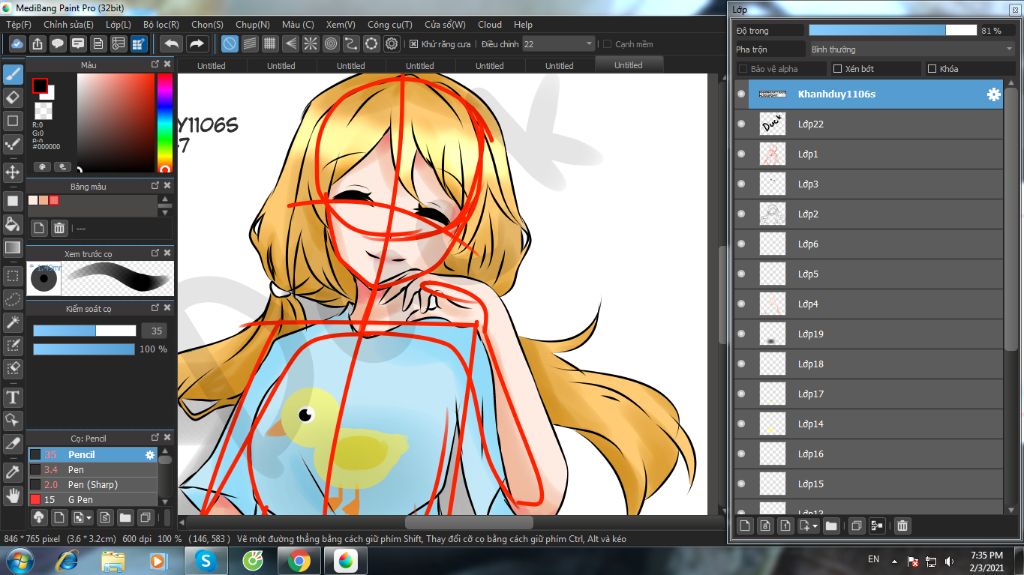Open the Chỉnh sửa(E) menu

(68, 25)
